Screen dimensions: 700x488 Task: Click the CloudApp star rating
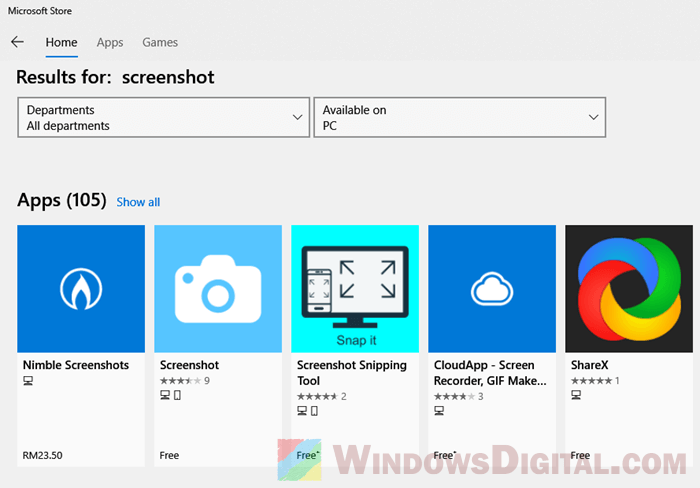[x=454, y=396]
